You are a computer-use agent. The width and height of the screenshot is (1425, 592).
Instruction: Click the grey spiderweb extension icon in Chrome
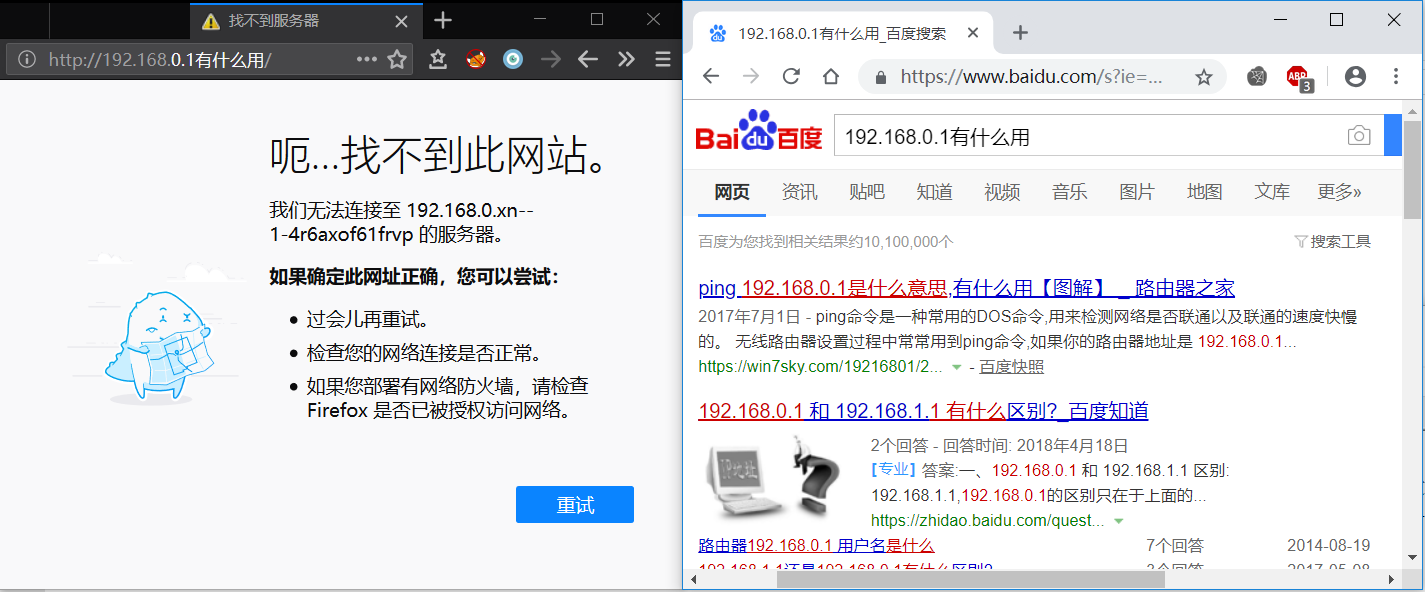click(1258, 76)
